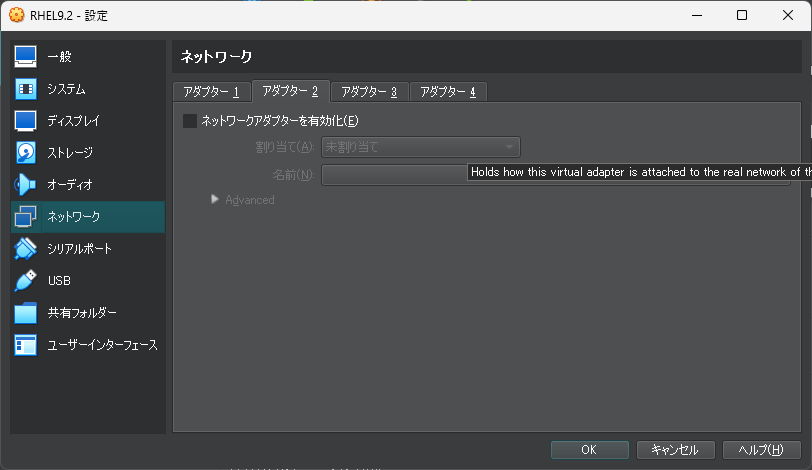Switch to the アダプター 1 tab
Image resolution: width=812 pixels, height=470 pixels.
pyautogui.click(x=211, y=92)
